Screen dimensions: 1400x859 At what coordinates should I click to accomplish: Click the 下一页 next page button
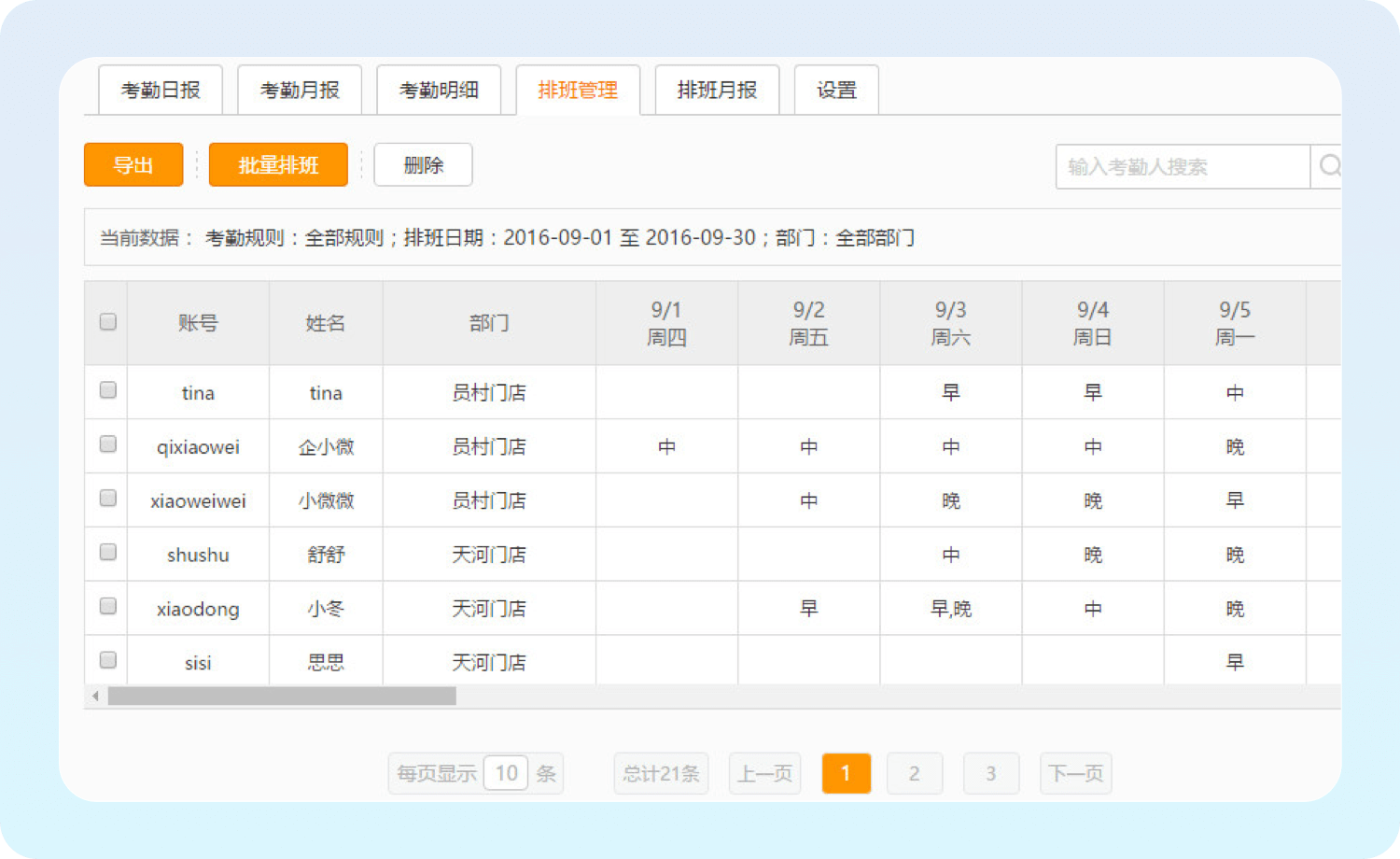pos(1075,773)
